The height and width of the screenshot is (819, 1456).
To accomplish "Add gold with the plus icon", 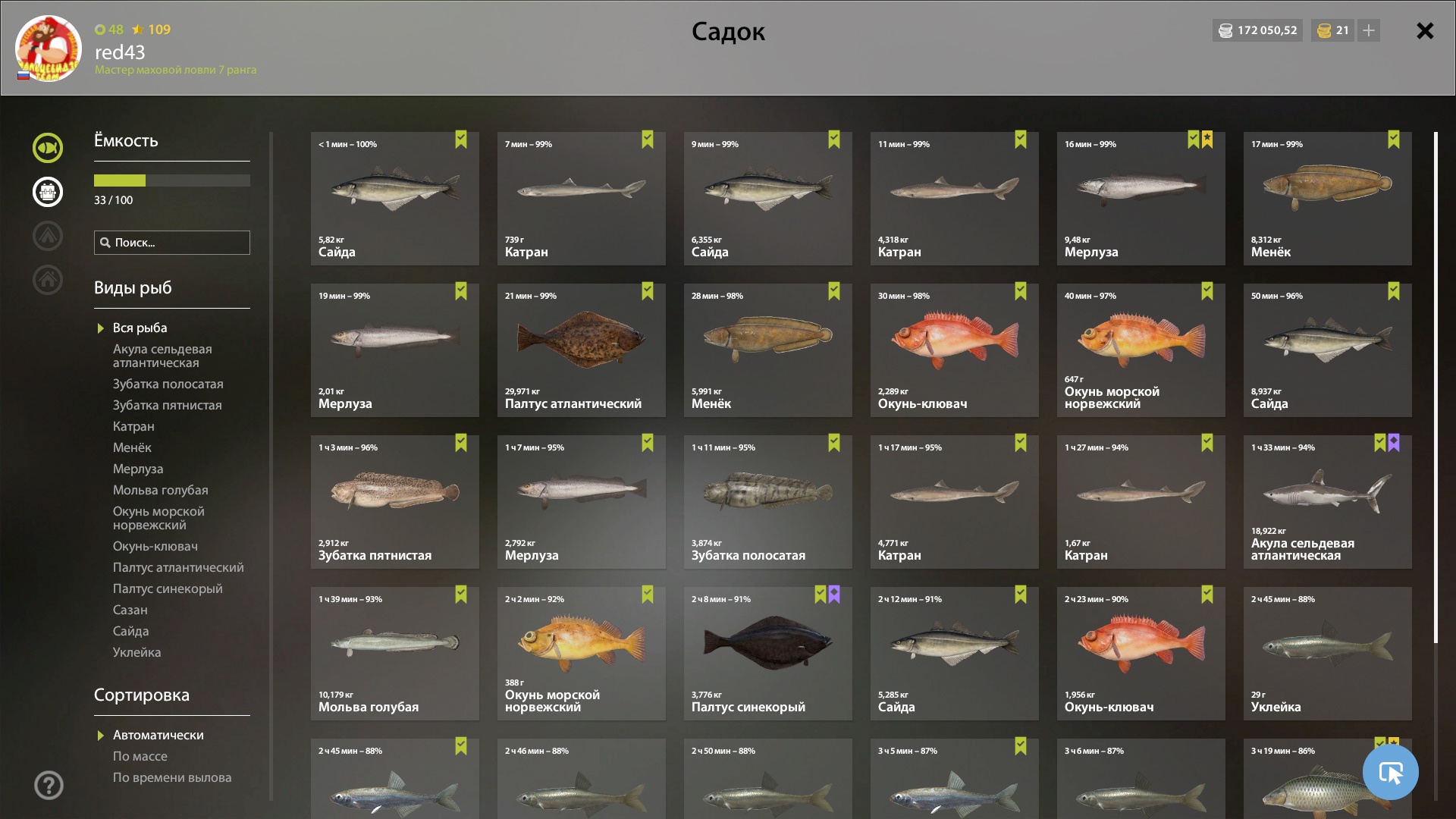I will point(1369,30).
